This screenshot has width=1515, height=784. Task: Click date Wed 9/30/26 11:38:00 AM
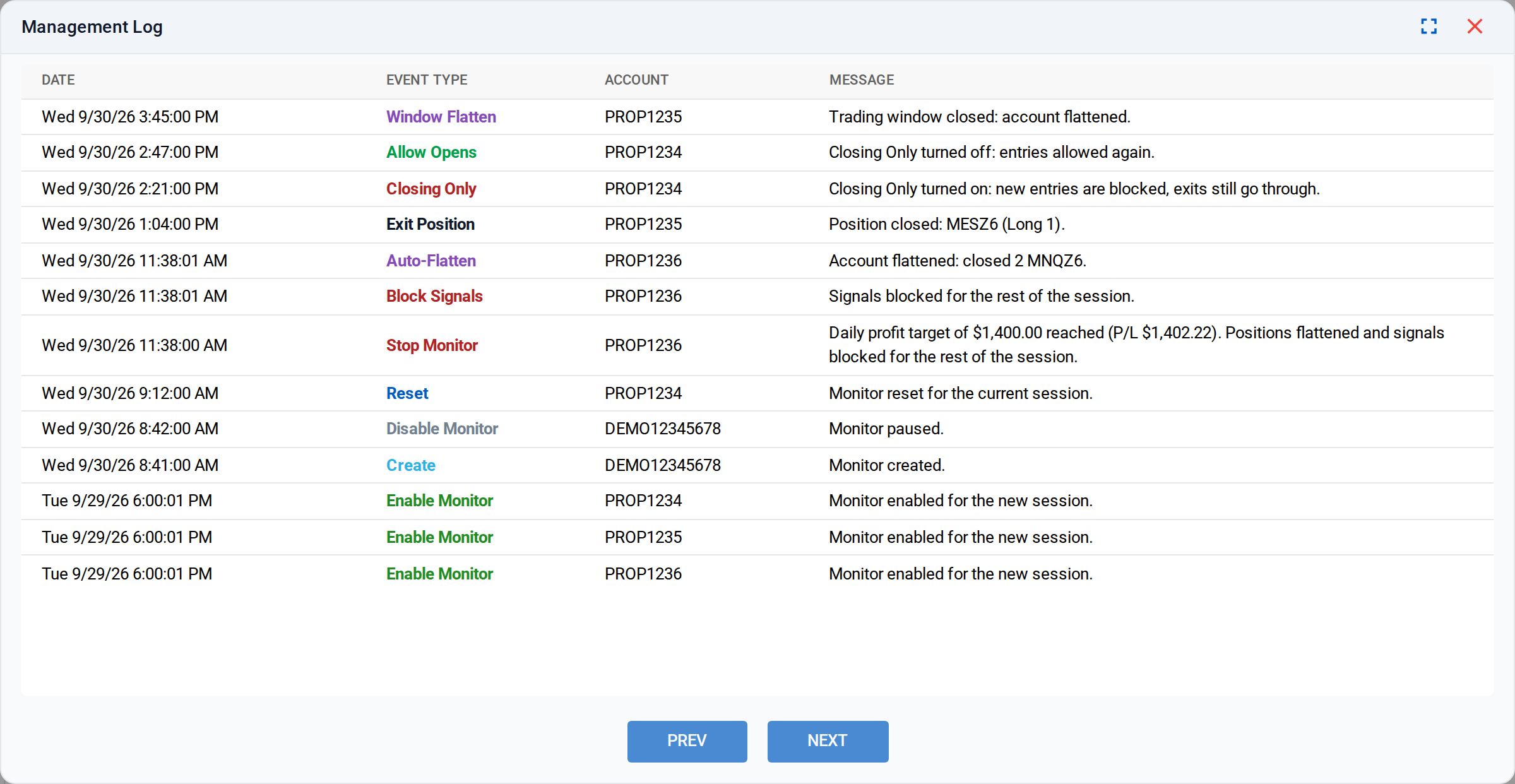(x=134, y=345)
